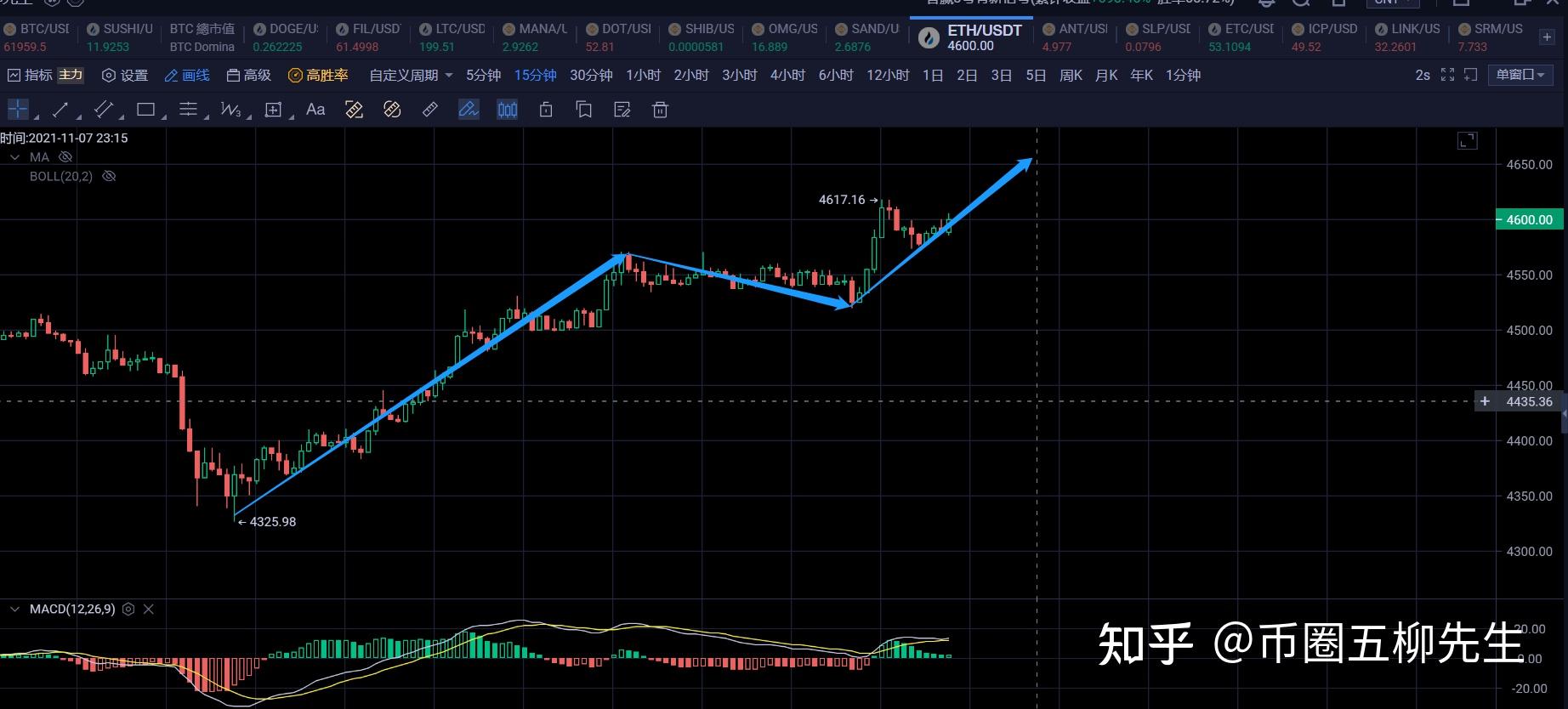Viewport: 1568px width, 709px height.
Task: Click the lock drawings icon
Action: pos(546,109)
